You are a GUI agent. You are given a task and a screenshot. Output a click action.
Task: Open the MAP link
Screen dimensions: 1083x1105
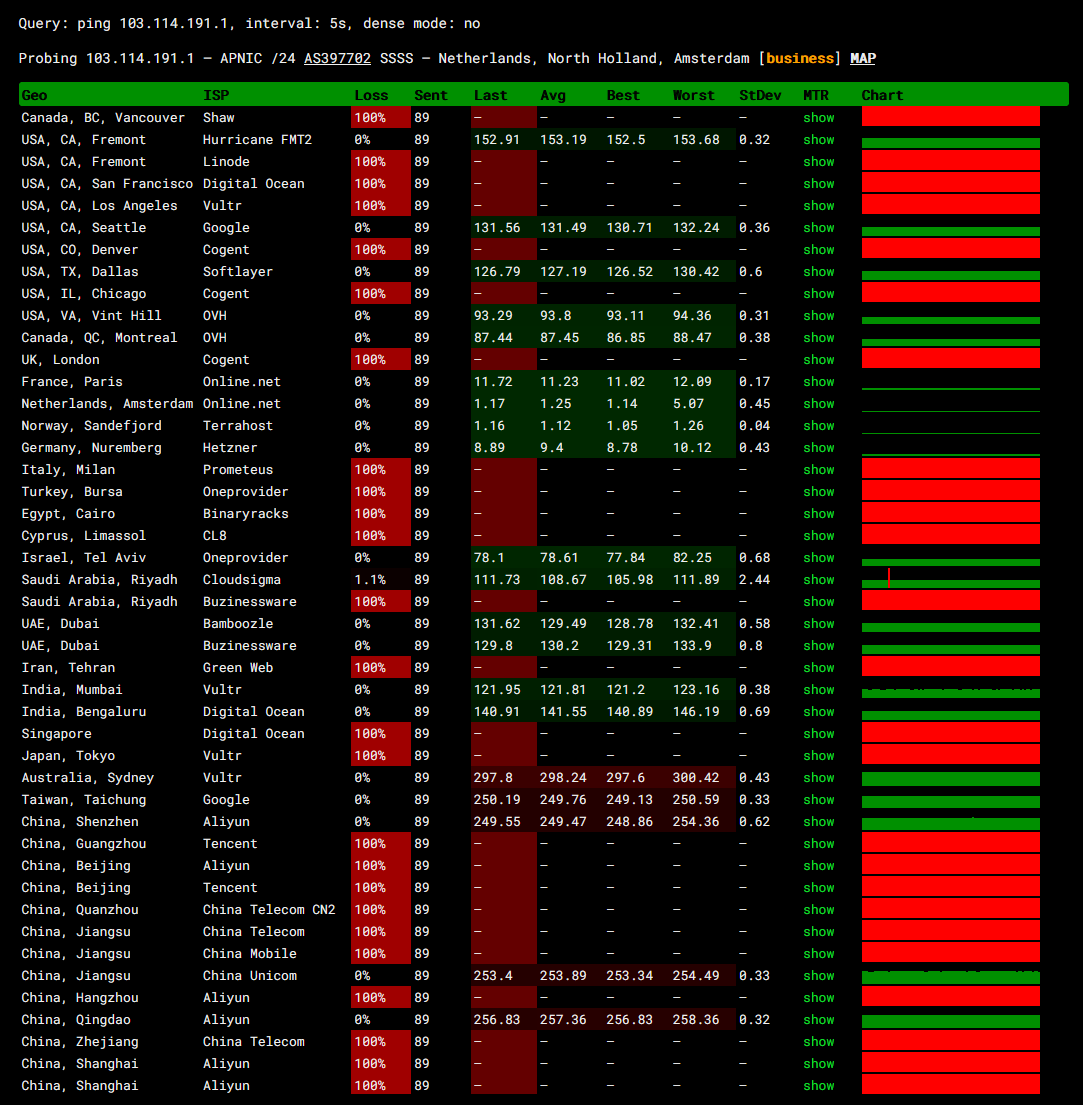tap(862, 58)
